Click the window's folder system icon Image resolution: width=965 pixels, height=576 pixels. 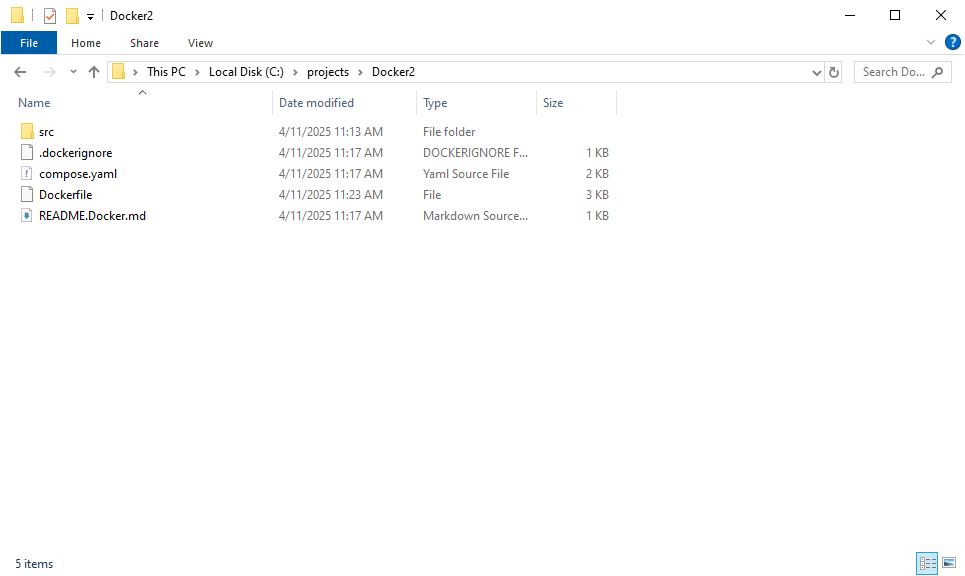[17, 15]
